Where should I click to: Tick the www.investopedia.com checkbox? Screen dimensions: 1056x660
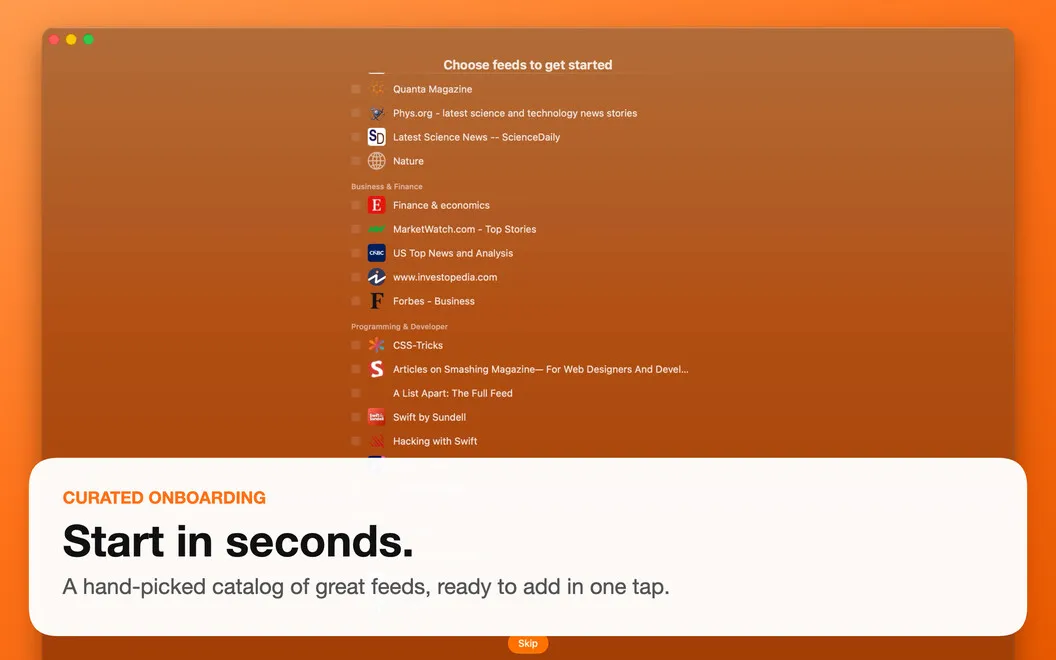pos(356,277)
